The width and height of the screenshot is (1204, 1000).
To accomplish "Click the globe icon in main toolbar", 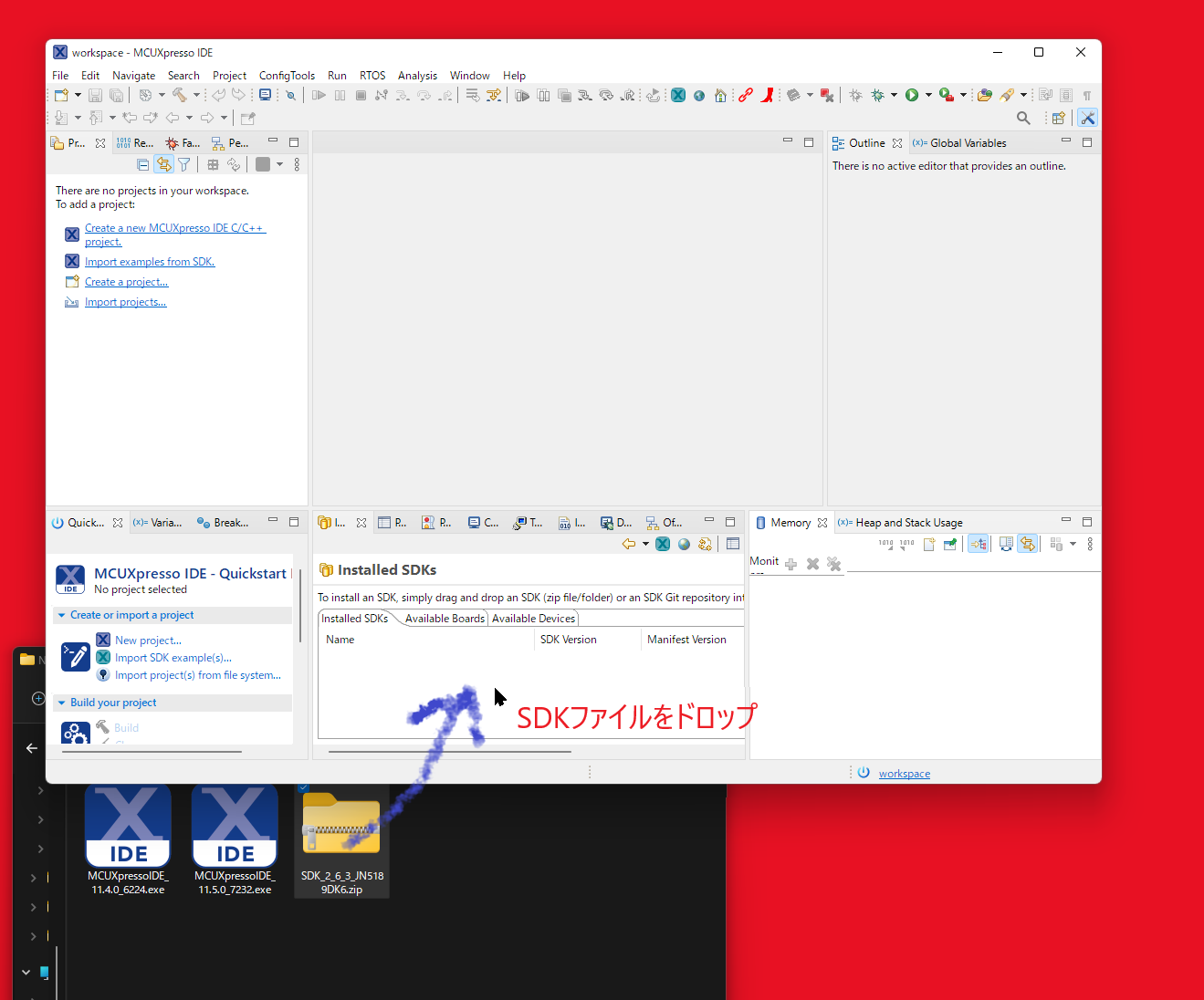I will pos(699,95).
